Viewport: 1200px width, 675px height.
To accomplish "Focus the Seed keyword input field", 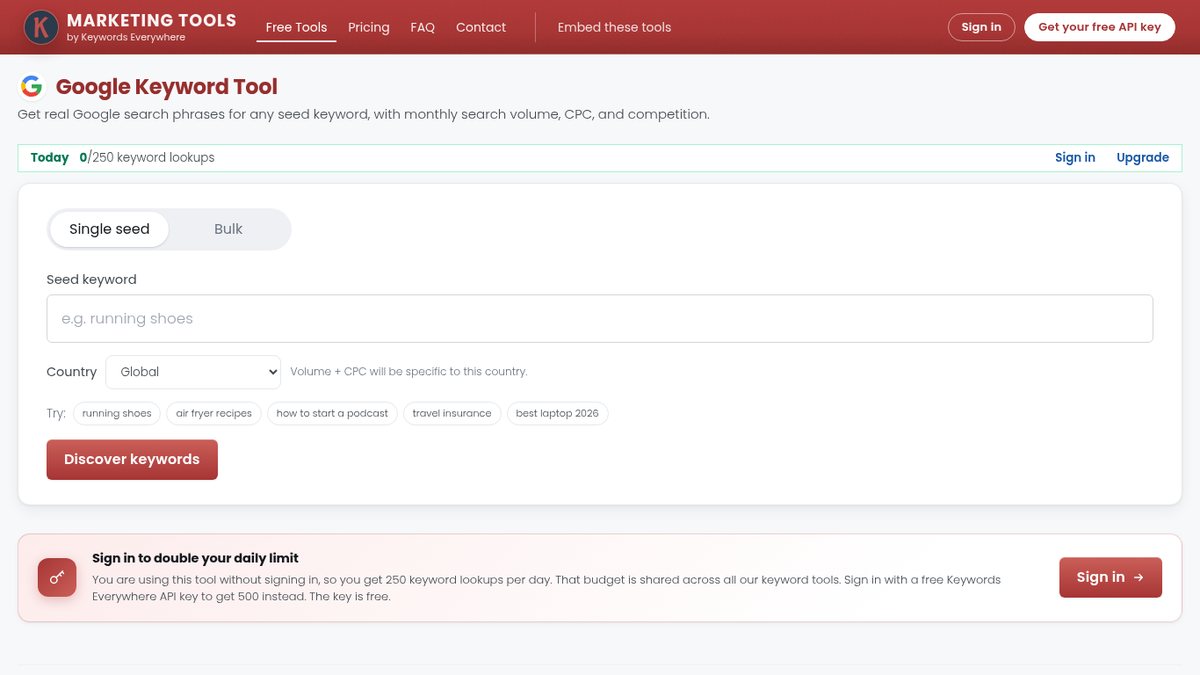I will (x=600, y=319).
